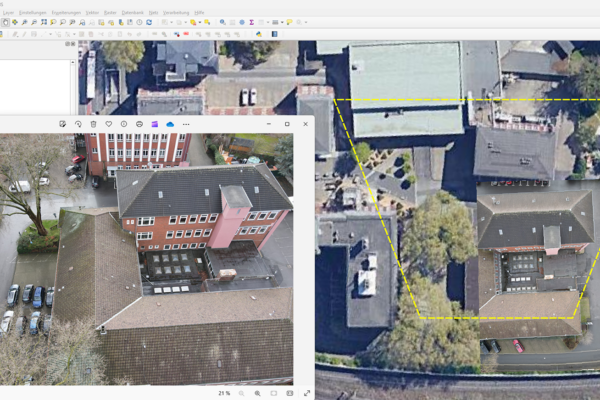The image size is (600, 400).
Task: Click the fit-to-window icon in photo viewer
Action: [274, 393]
